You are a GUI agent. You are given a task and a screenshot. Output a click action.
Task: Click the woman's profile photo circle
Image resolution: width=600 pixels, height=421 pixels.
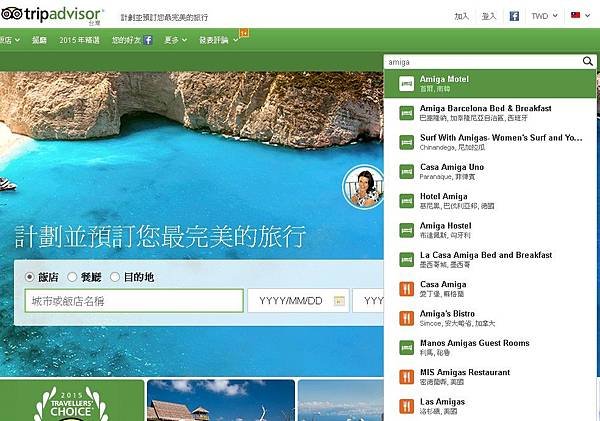[x=363, y=188]
